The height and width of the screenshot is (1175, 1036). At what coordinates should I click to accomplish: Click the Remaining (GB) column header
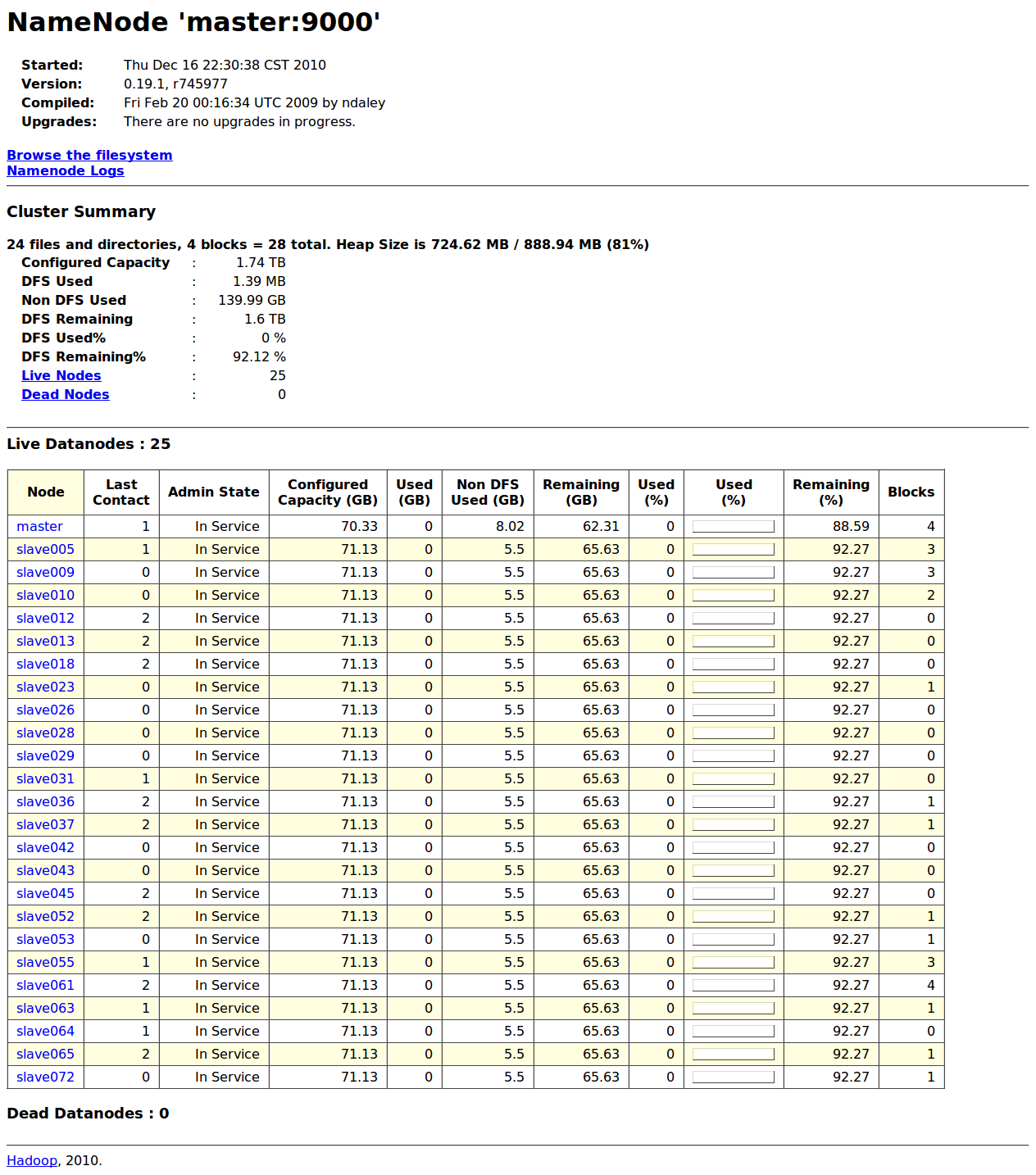[x=581, y=492]
